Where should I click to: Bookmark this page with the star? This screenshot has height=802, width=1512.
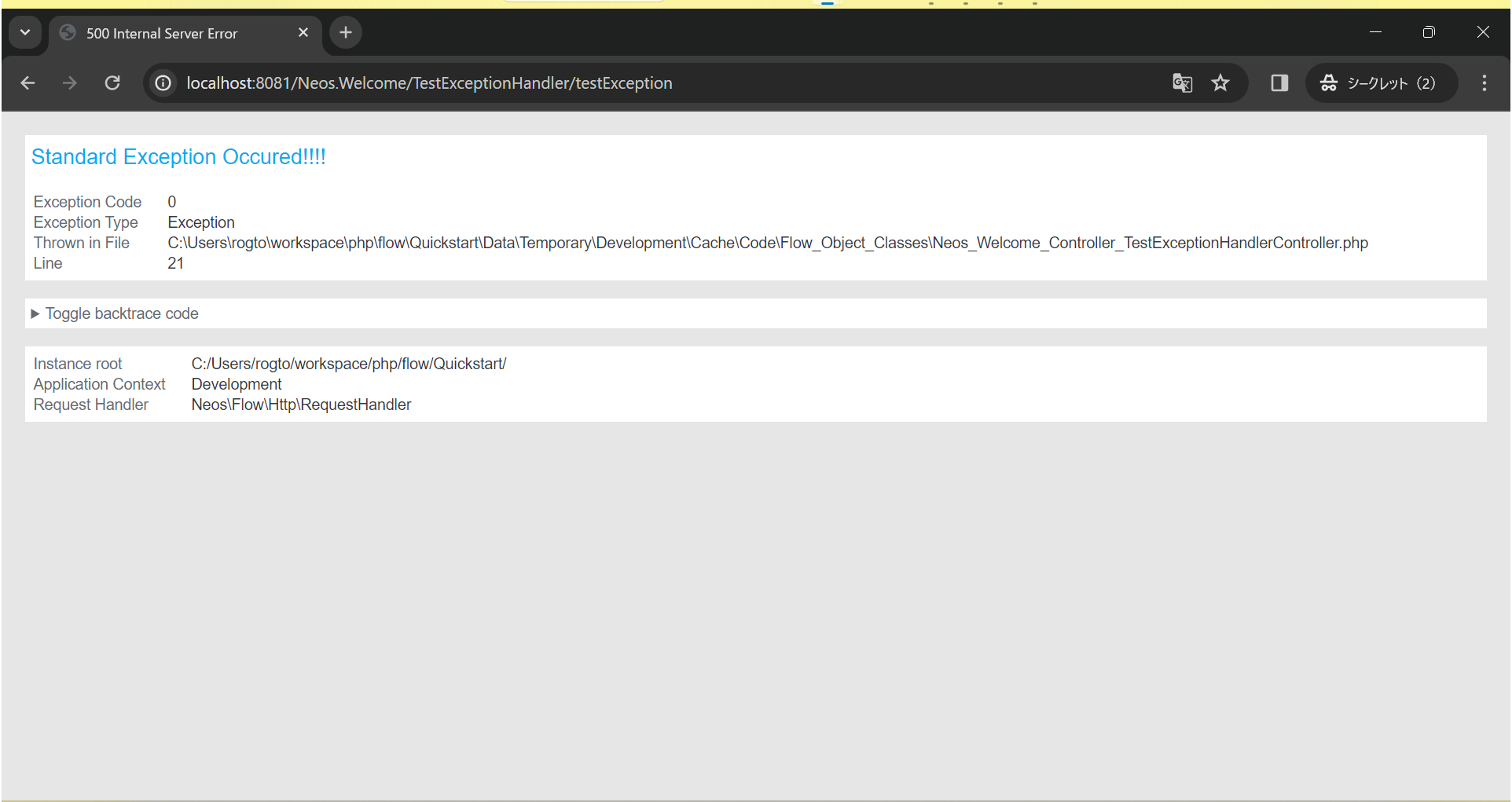click(x=1220, y=83)
